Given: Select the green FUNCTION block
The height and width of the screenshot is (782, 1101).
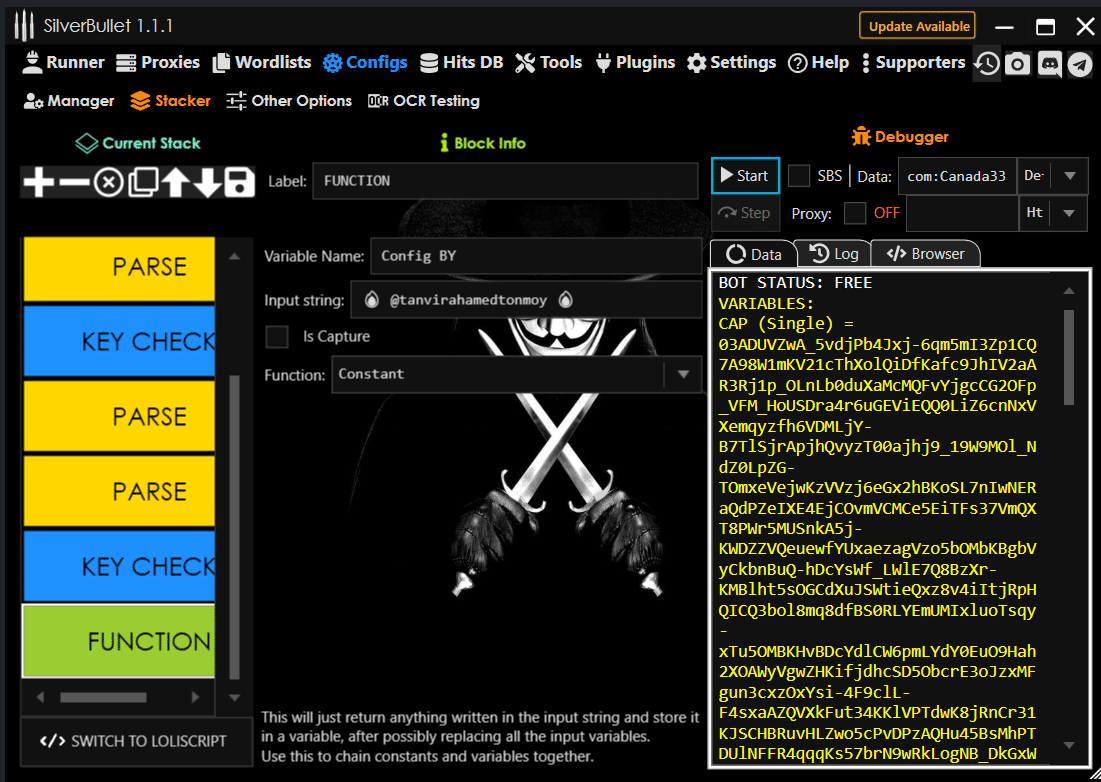Looking at the screenshot, I should [x=119, y=641].
